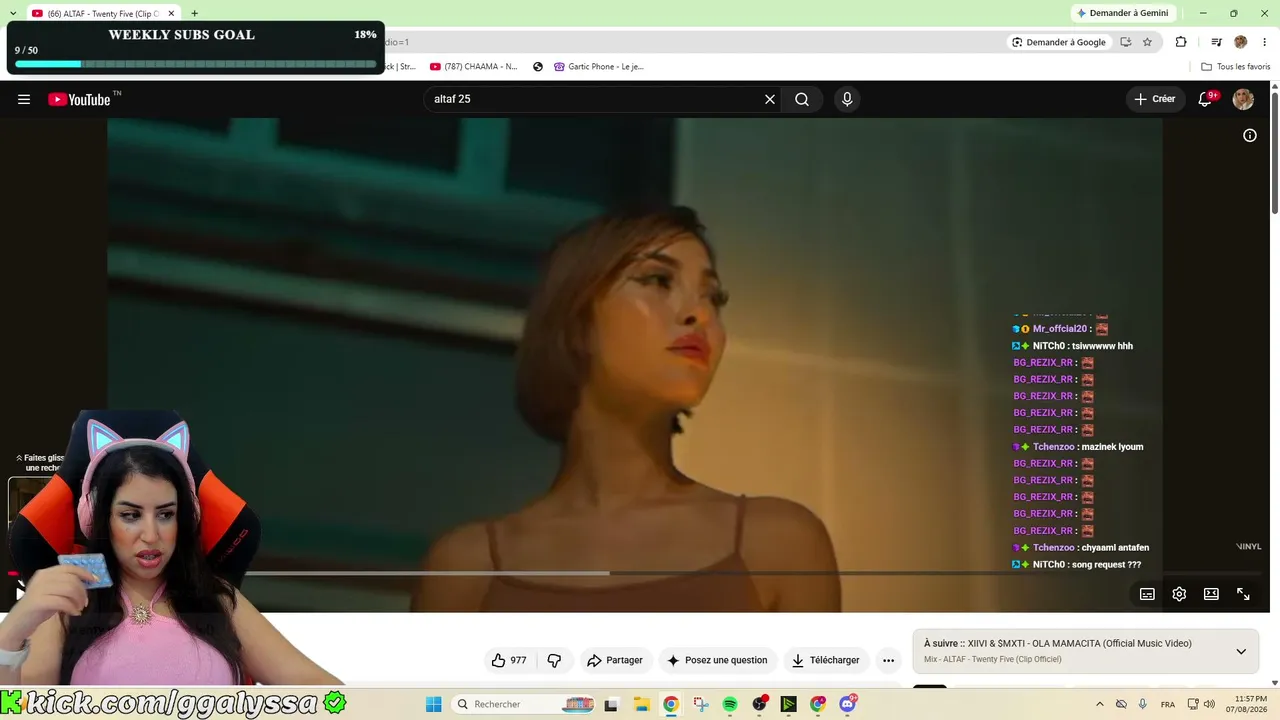Show hidden system tray icons chevron

coord(1100,704)
